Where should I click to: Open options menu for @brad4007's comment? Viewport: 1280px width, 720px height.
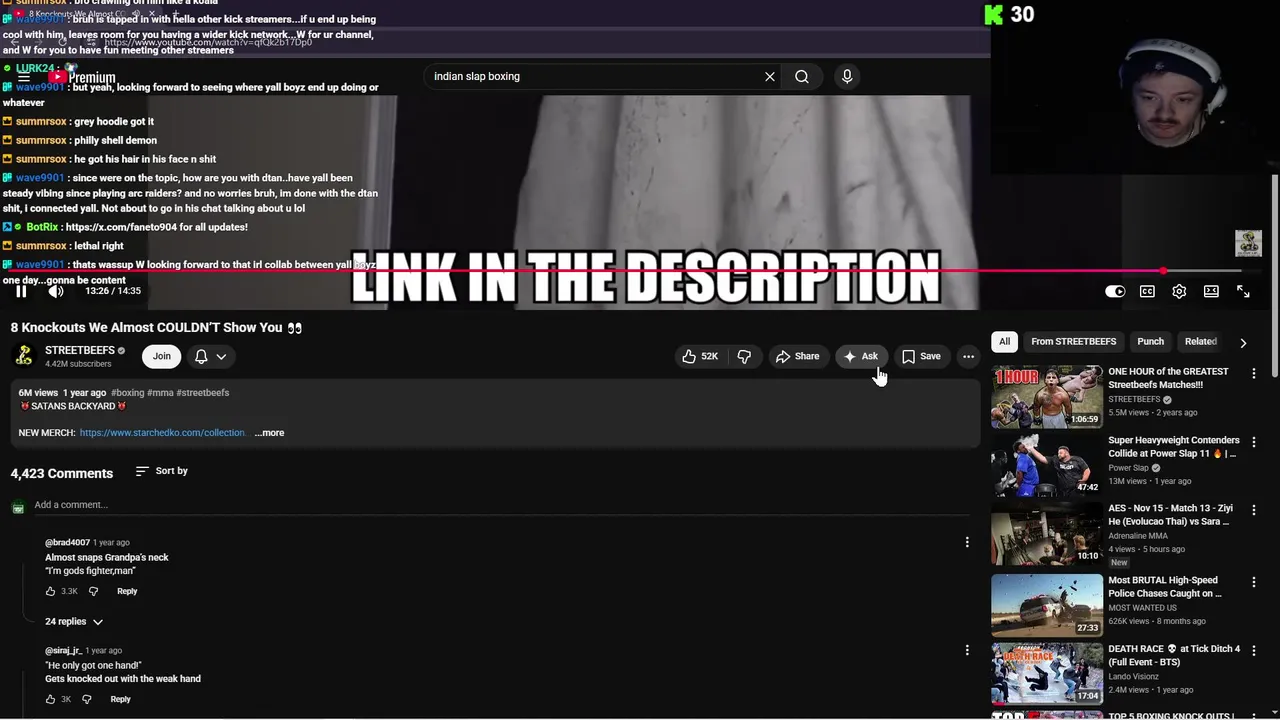967,542
